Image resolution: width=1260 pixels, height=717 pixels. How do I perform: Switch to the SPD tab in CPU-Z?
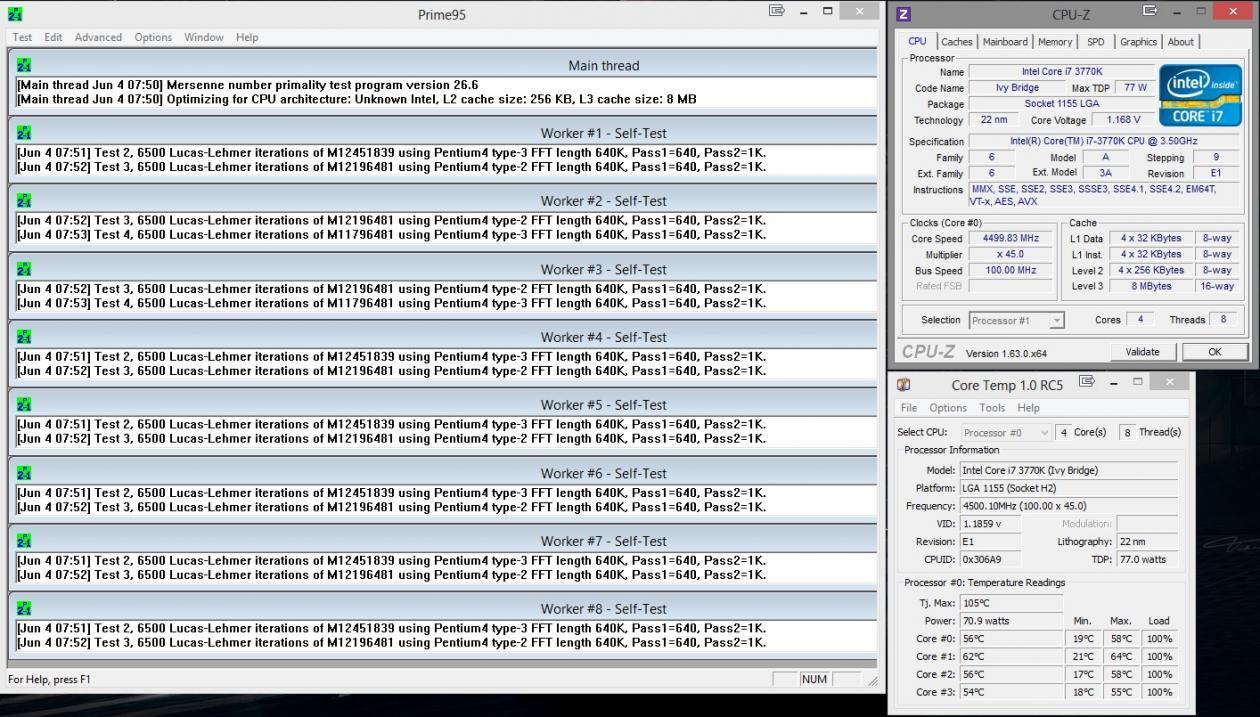pos(1096,42)
